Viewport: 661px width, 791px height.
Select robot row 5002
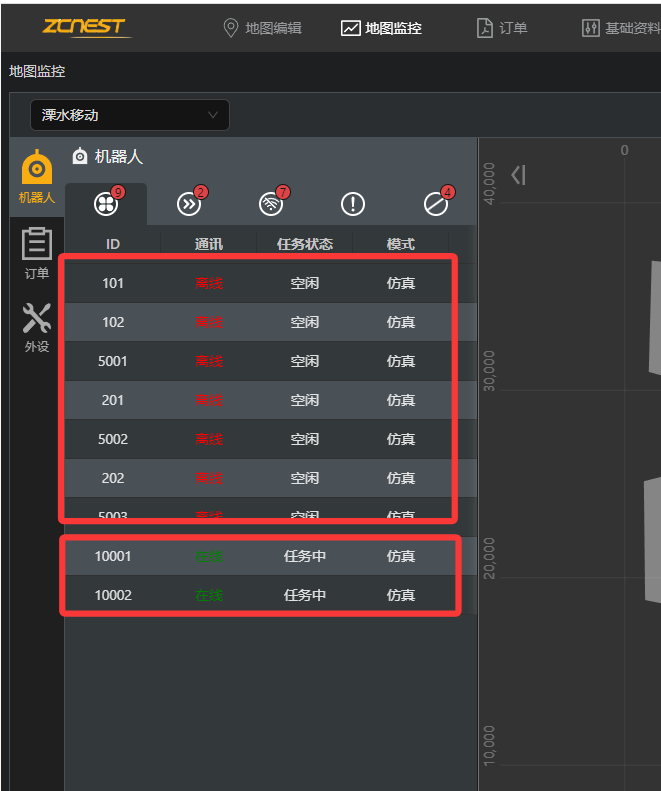[x=270, y=439]
